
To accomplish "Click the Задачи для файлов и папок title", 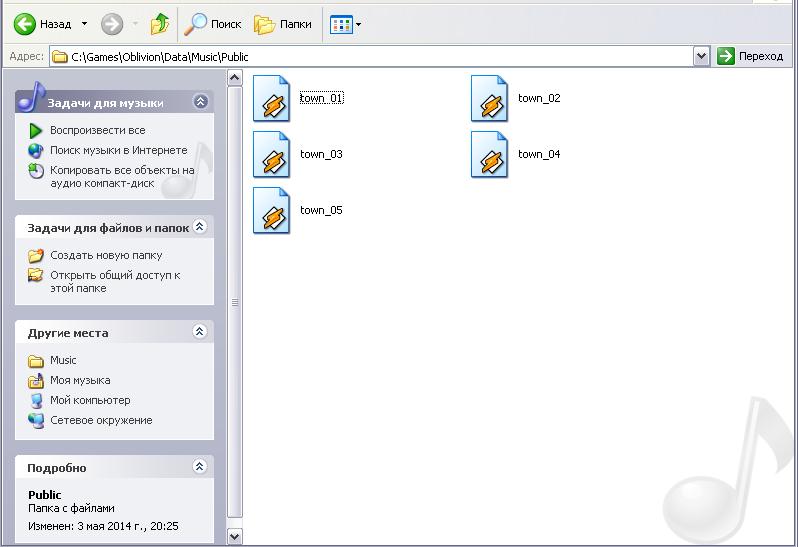I will [108, 228].
